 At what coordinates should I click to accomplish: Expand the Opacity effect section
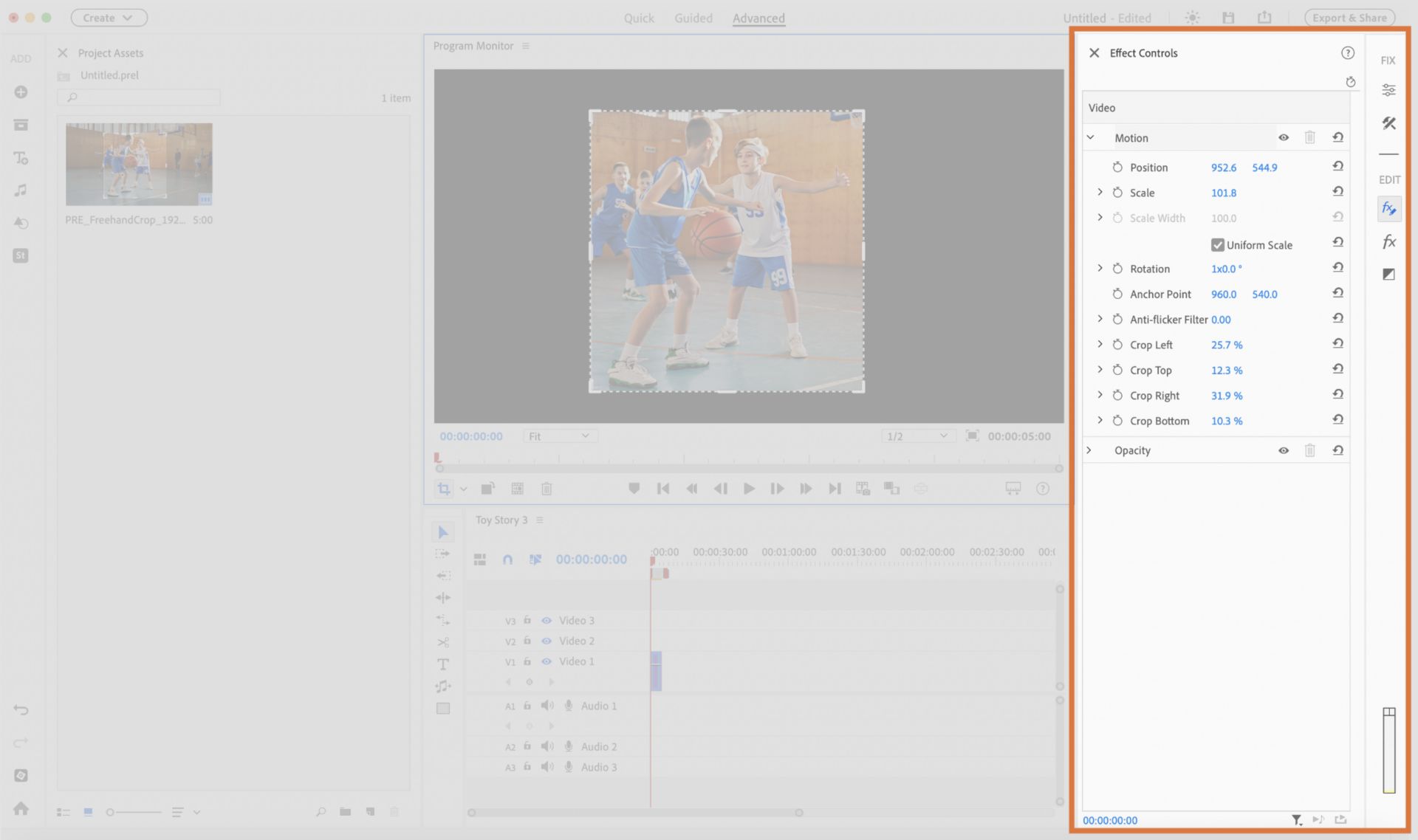[1089, 450]
